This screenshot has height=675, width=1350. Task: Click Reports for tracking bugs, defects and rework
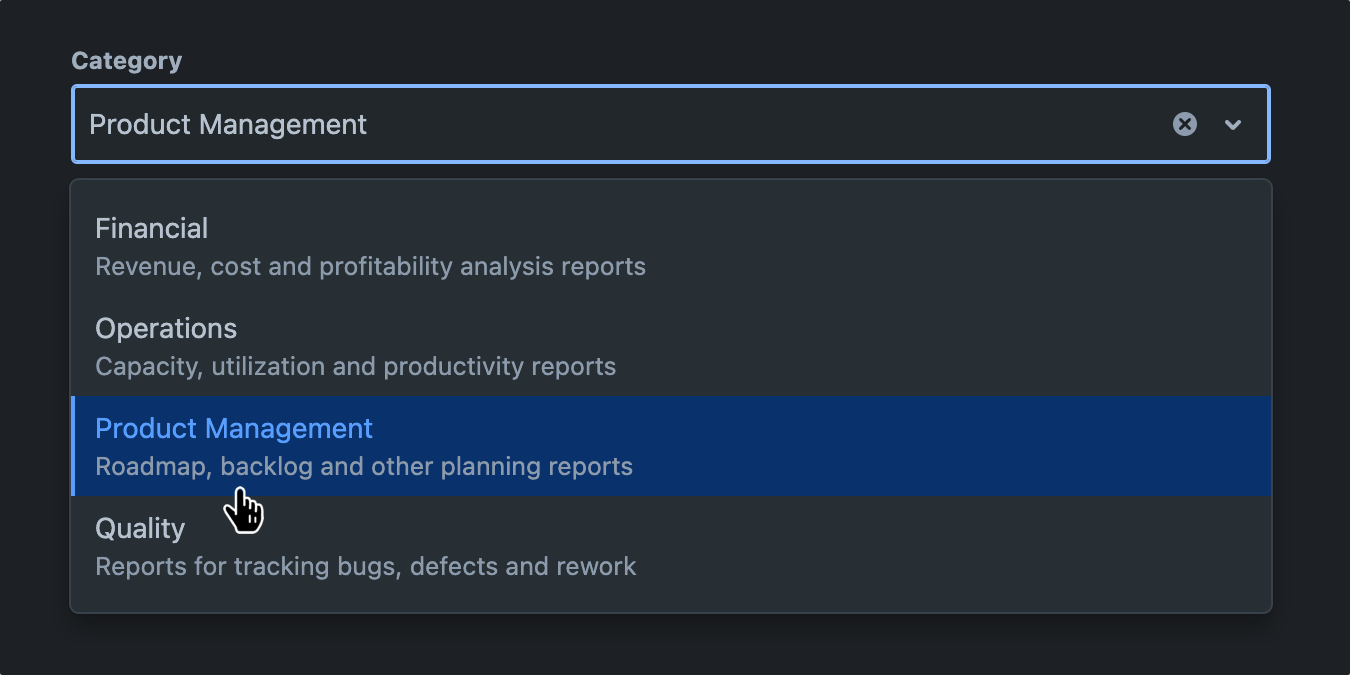coord(365,566)
